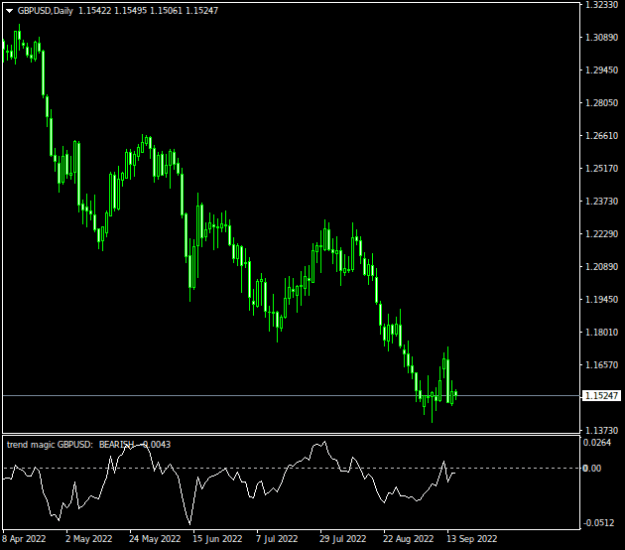Click price scale level 1.20890
The image size is (625, 550).
(601, 267)
